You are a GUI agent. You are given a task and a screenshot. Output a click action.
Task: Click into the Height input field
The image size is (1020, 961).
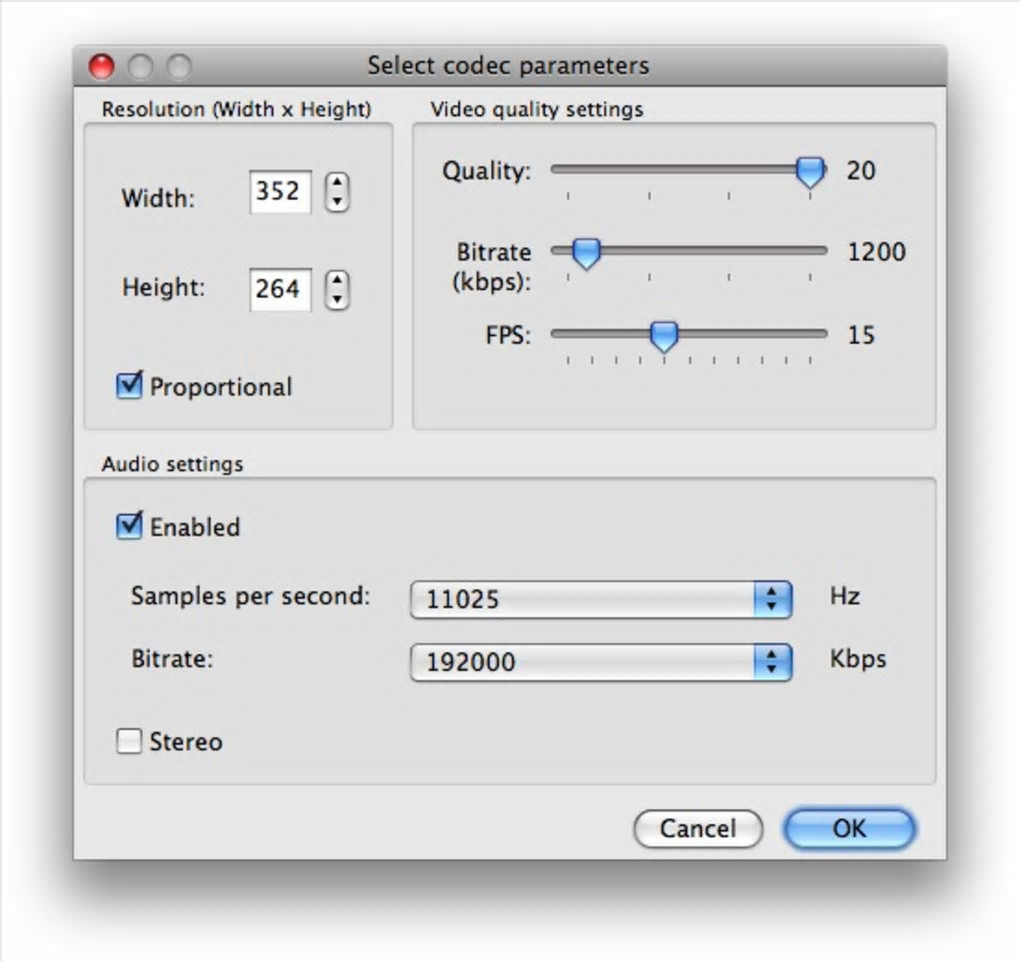(279, 289)
